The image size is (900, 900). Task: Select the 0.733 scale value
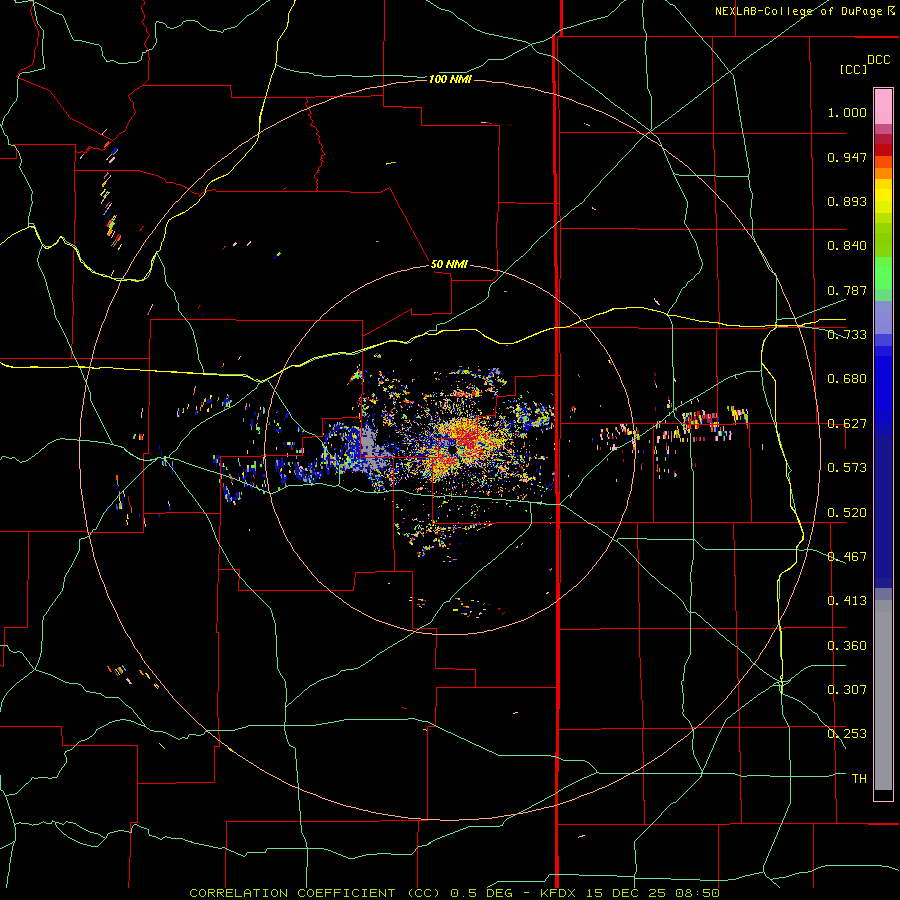[847, 335]
